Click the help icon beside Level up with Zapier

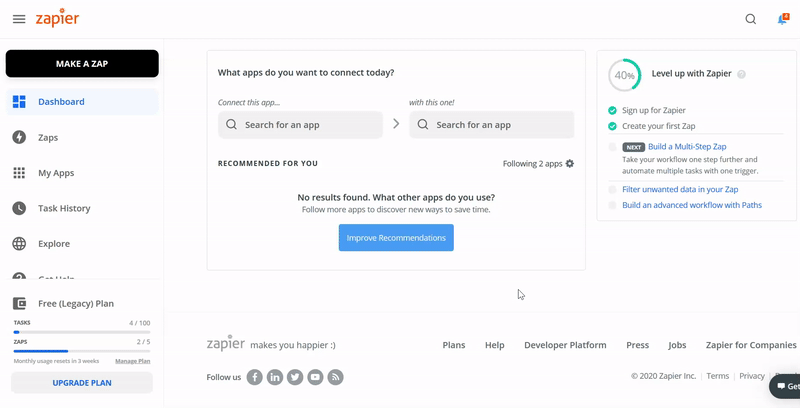coord(741,74)
